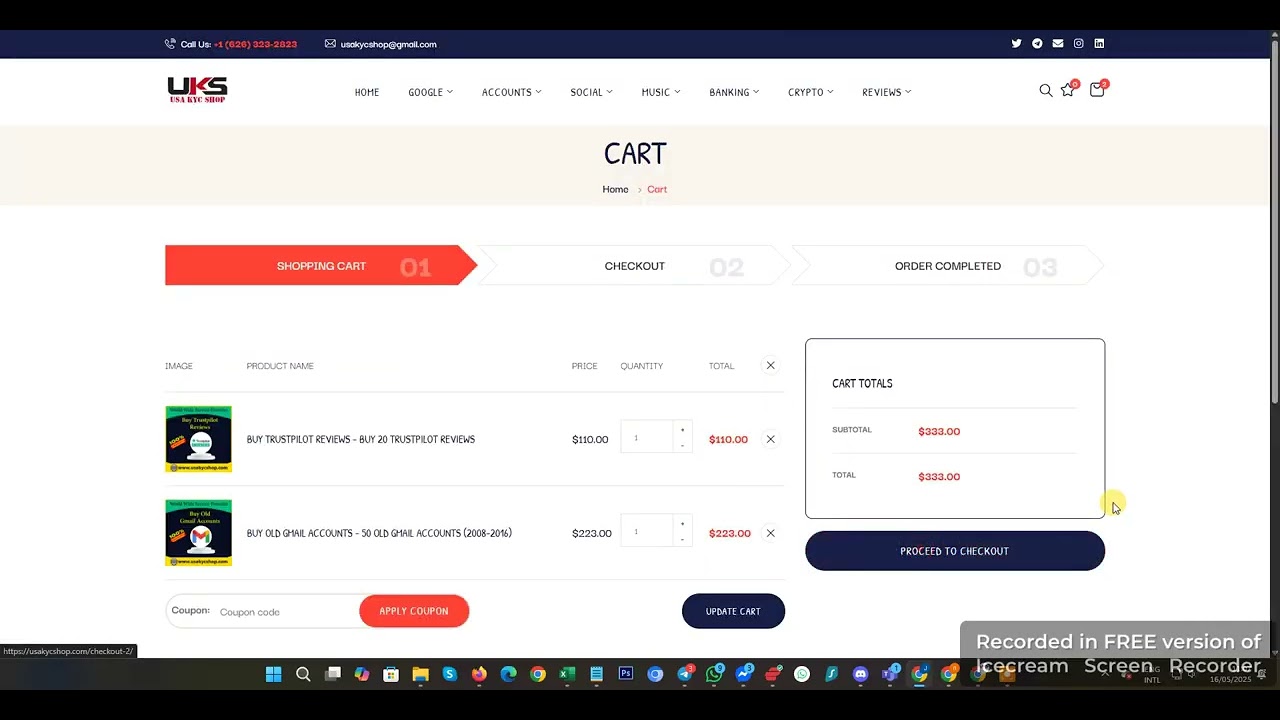1280x720 pixels.
Task: Open the wishlist star icon in header
Action: pos(1068,90)
